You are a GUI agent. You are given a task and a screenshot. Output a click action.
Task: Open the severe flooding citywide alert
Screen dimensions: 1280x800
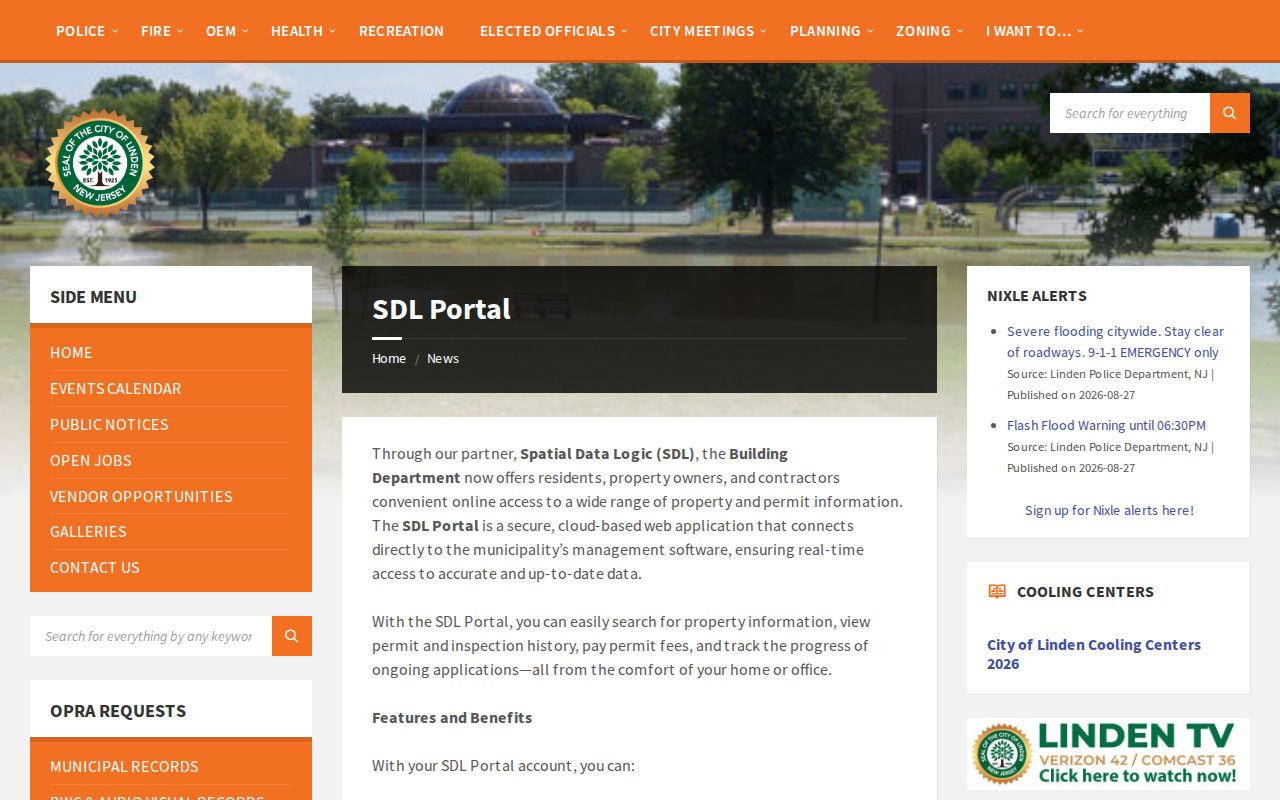coord(1115,342)
